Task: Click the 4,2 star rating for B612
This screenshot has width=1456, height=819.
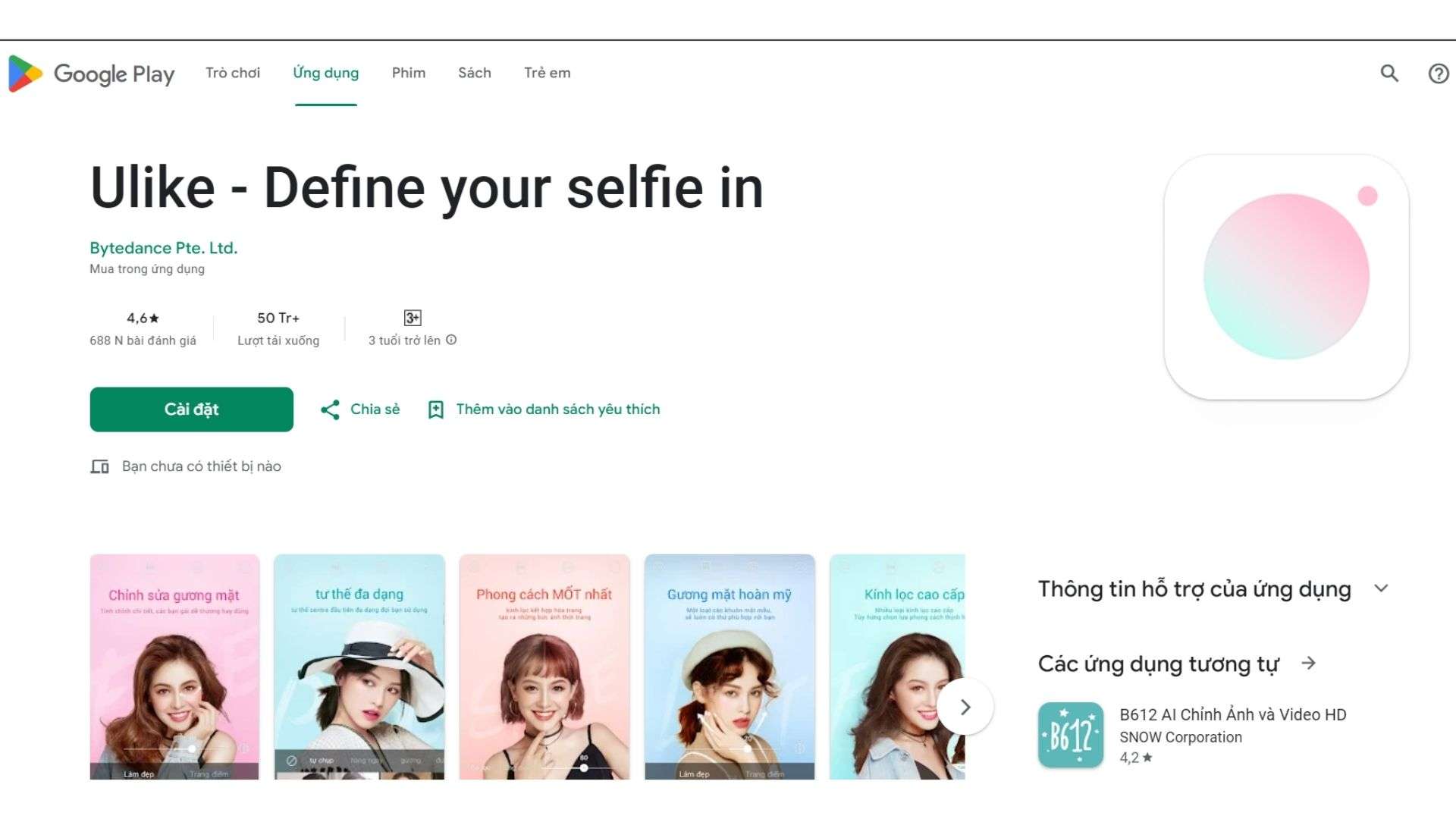Action: [x=1136, y=758]
